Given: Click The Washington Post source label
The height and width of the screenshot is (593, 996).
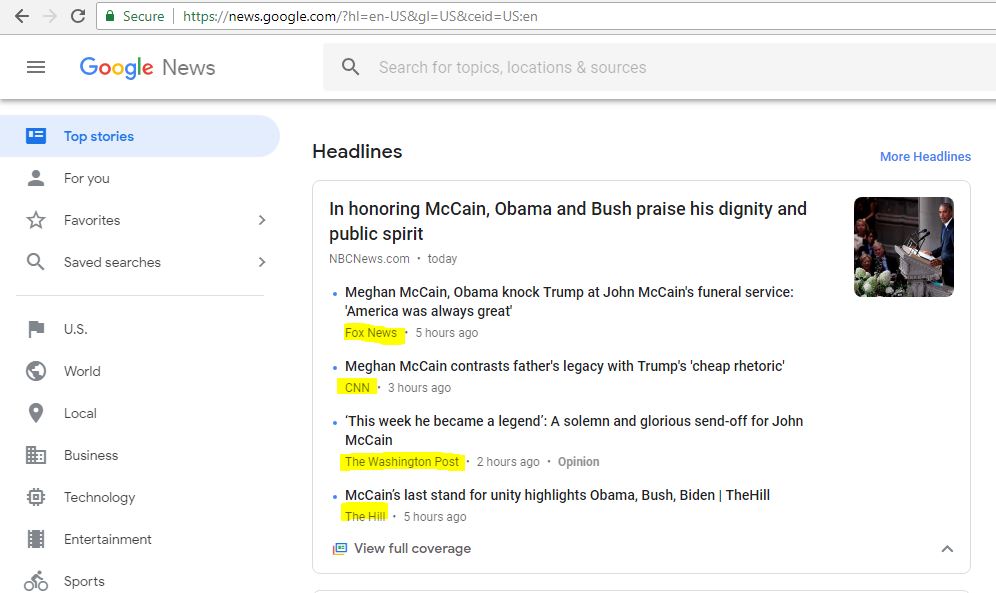Looking at the screenshot, I should pos(401,462).
